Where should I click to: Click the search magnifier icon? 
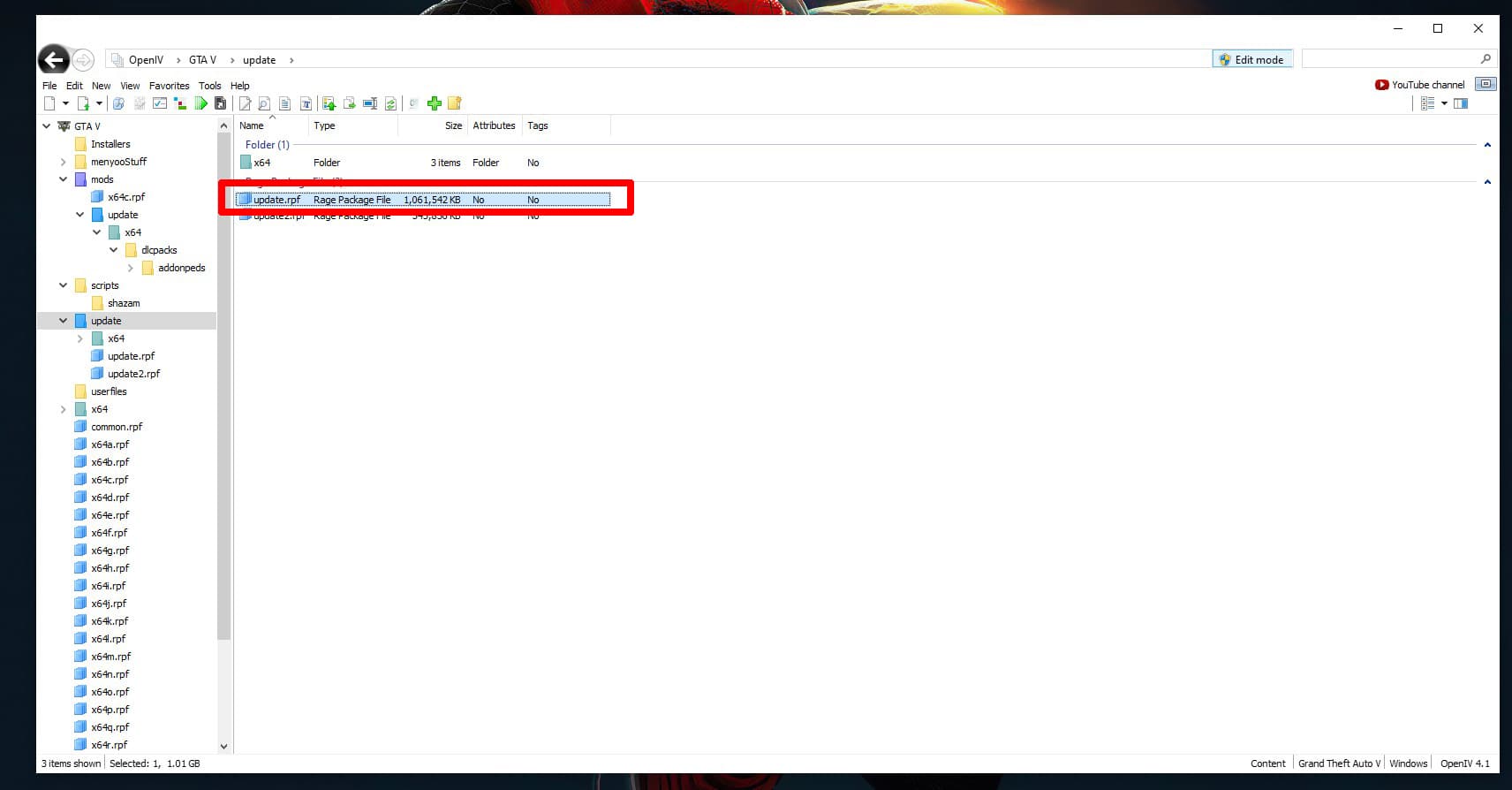pyautogui.click(x=1486, y=59)
